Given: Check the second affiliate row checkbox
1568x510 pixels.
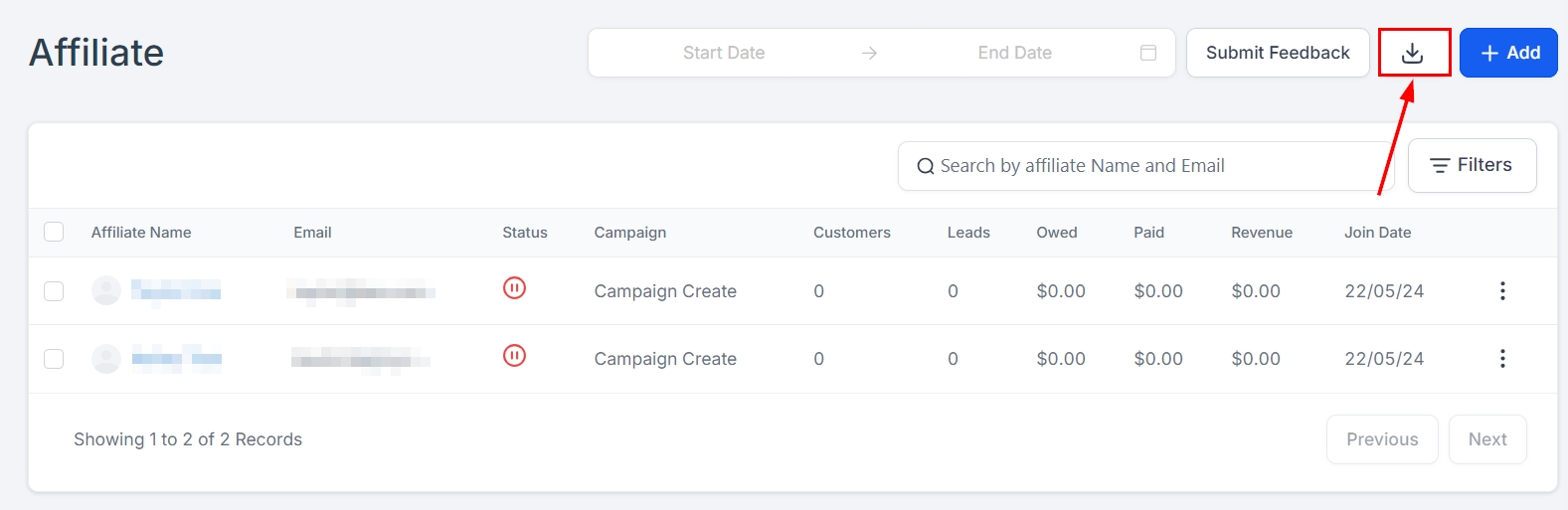Looking at the screenshot, I should click(54, 358).
